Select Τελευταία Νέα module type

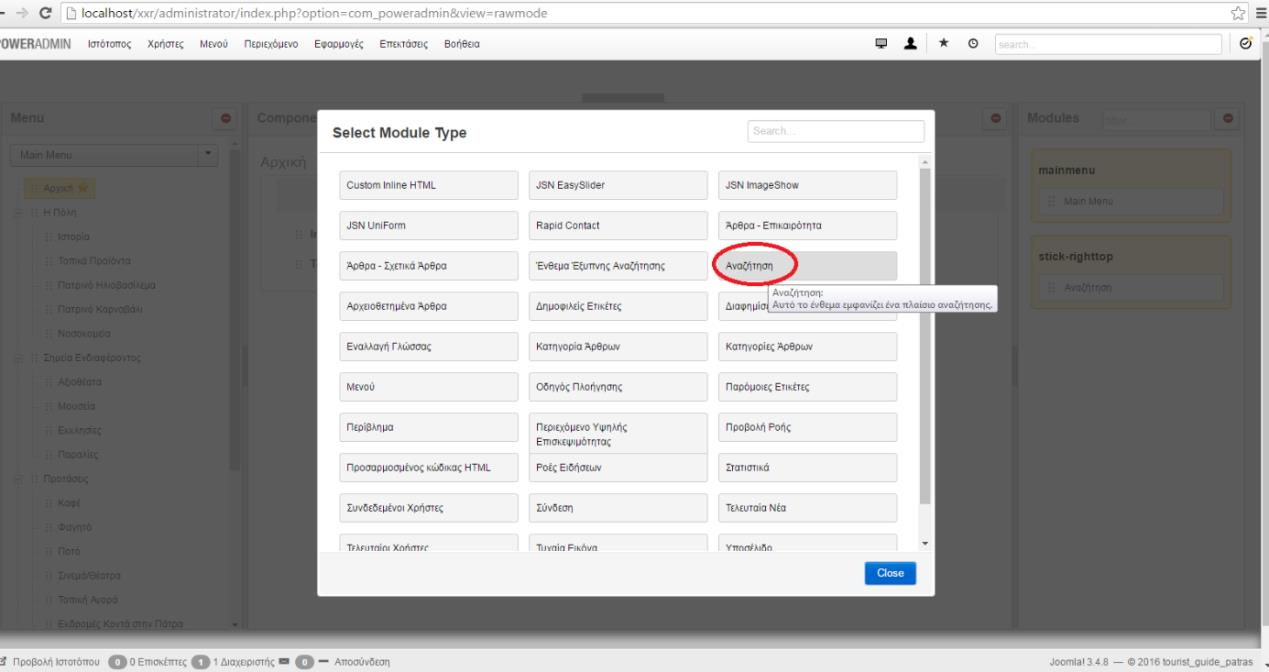pos(807,507)
